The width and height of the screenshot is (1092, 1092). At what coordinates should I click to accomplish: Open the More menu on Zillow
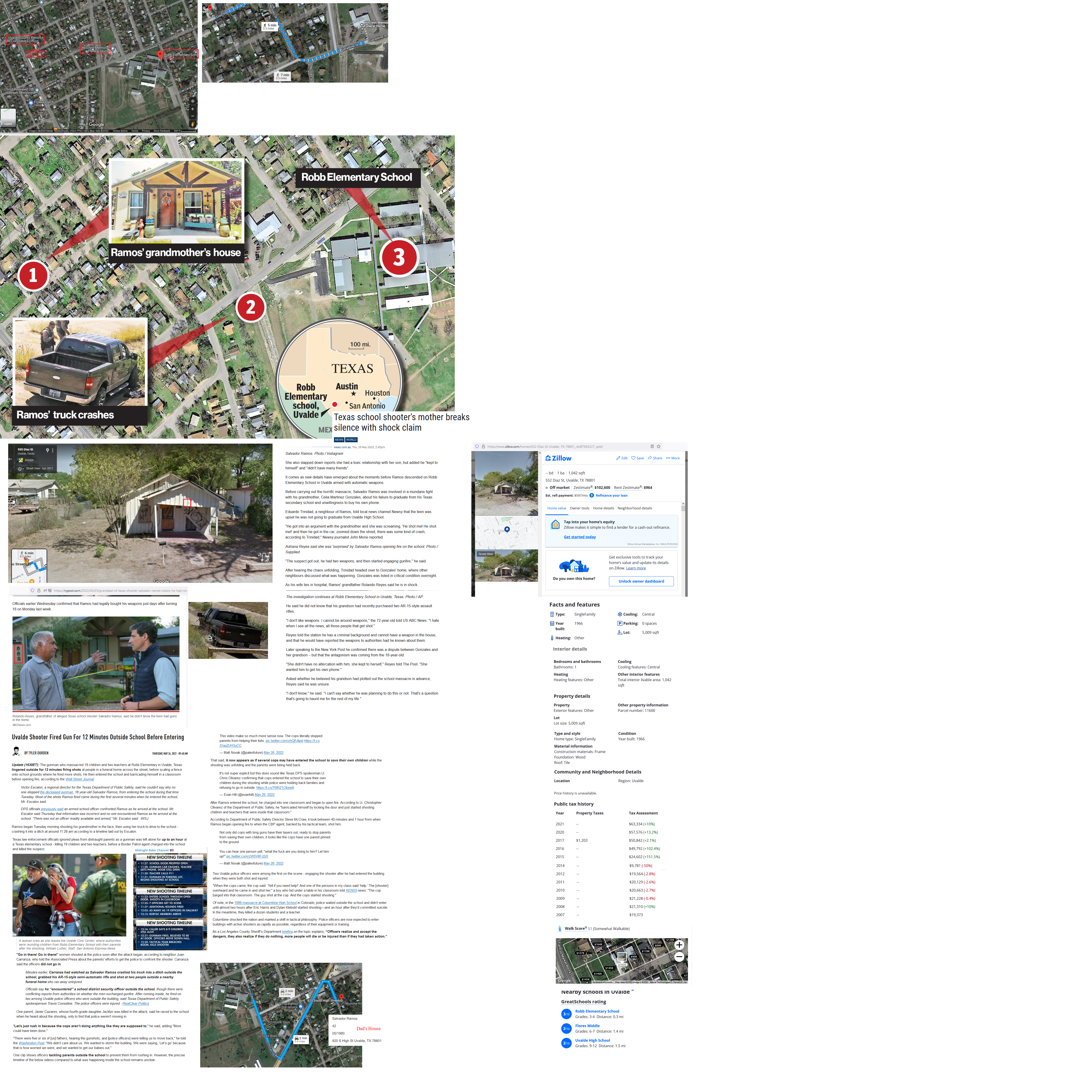pyautogui.click(x=673, y=458)
